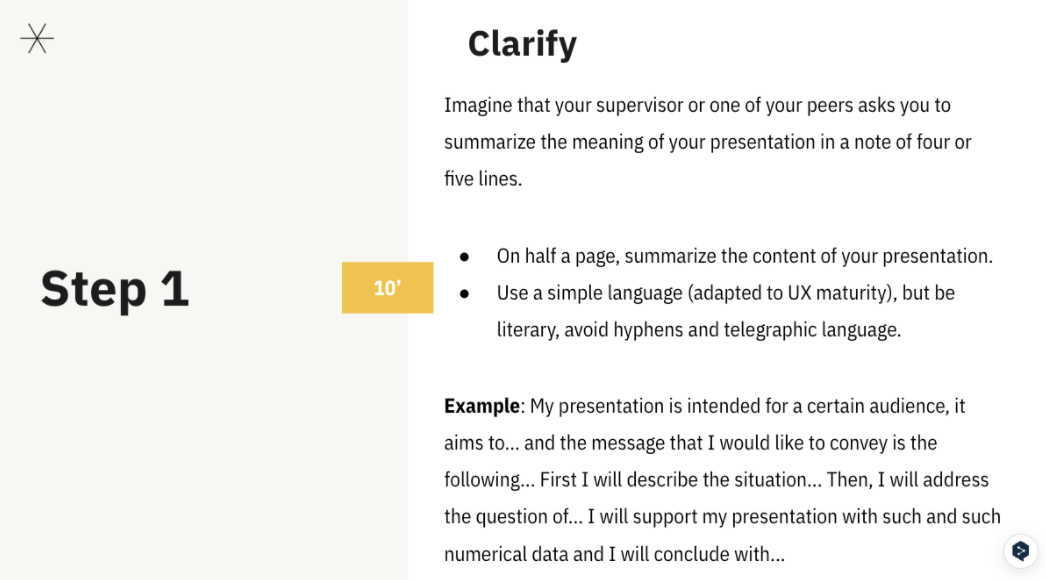Click the 'Use a simple language' bullet line
This screenshot has height=580, width=1046.
coord(725,293)
